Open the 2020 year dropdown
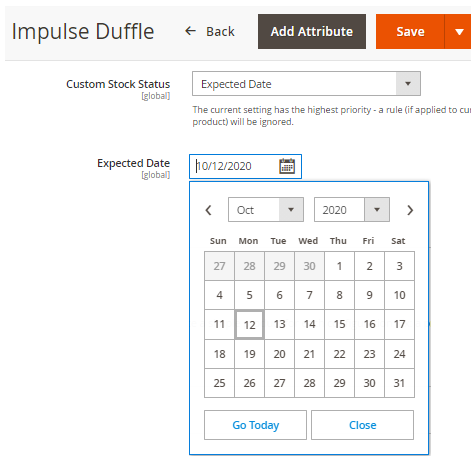 click(x=352, y=210)
